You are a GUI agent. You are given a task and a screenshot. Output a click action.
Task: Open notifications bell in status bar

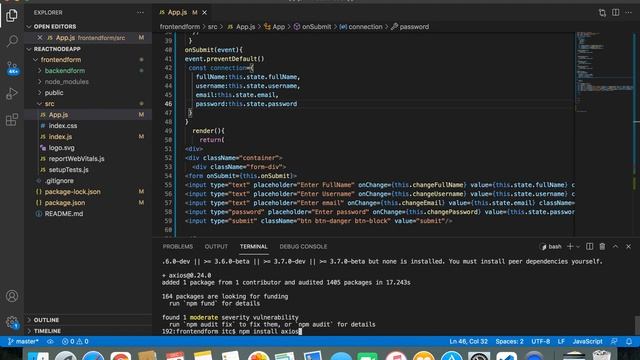(629, 341)
